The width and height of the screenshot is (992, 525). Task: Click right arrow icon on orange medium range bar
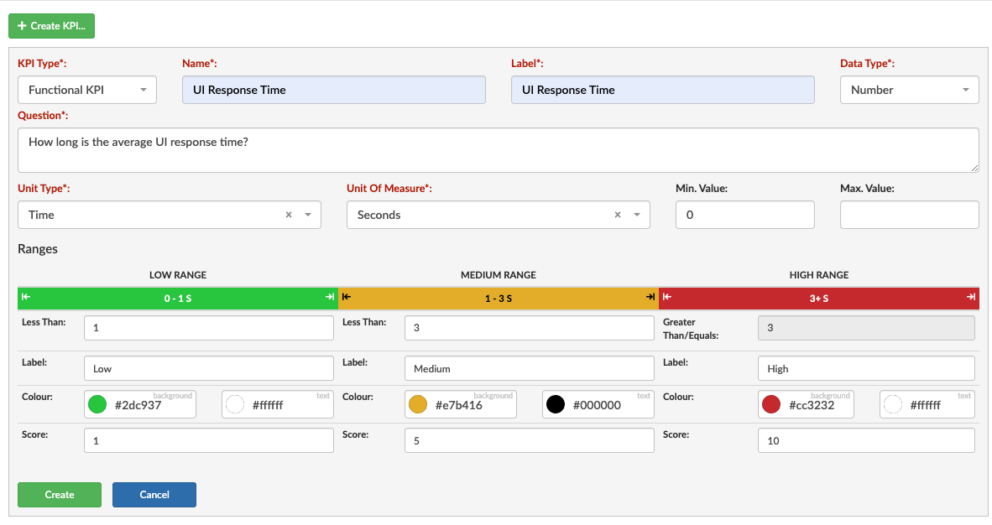click(650, 297)
